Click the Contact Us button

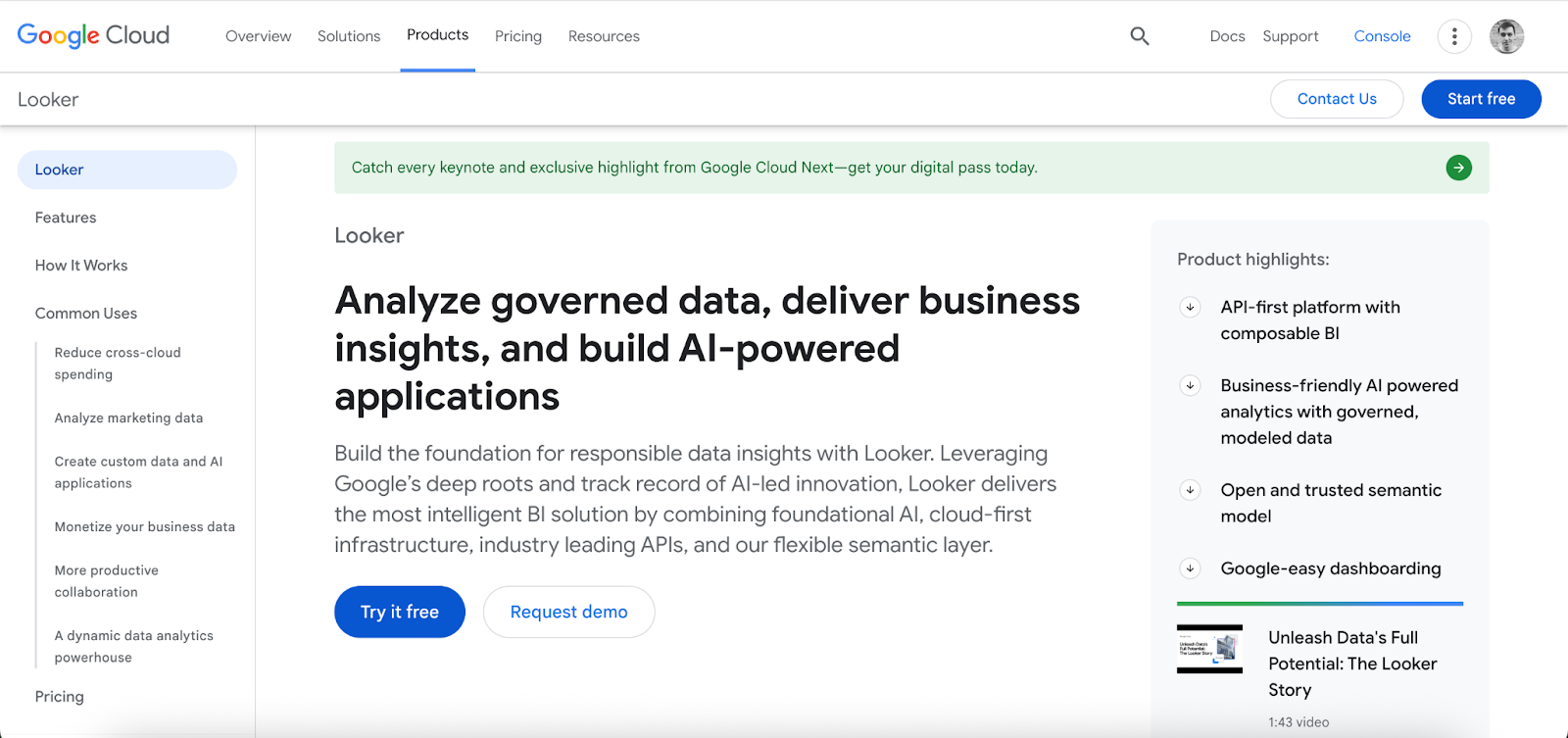(x=1337, y=99)
